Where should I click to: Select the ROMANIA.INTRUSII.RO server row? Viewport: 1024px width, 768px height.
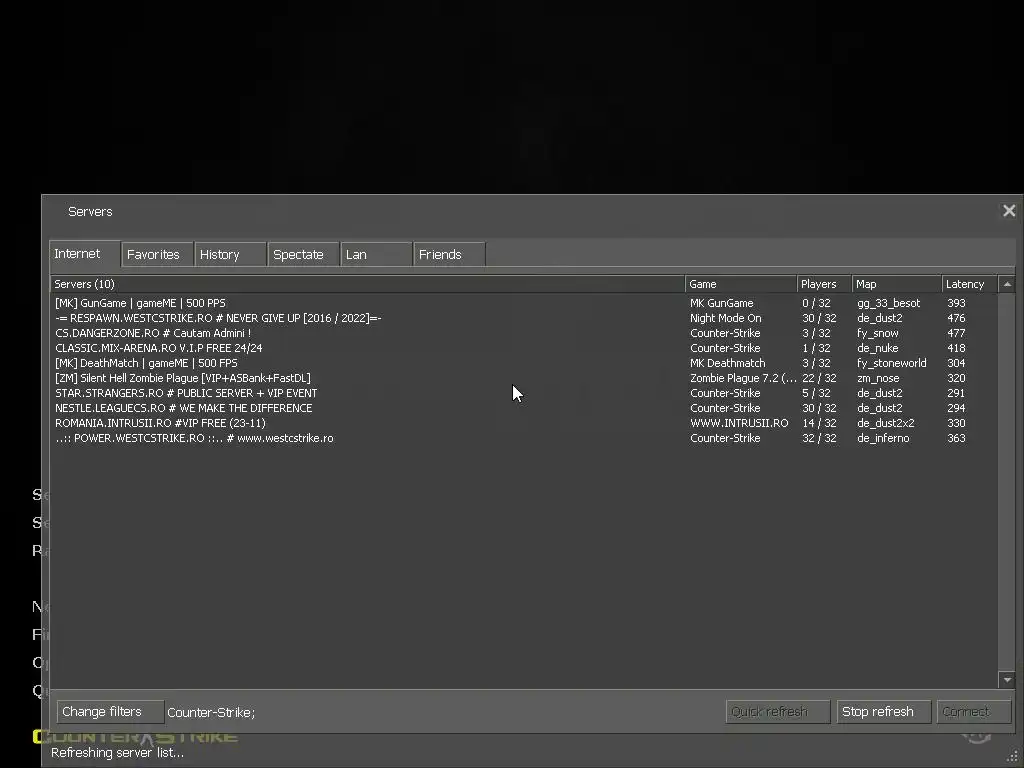coord(524,423)
